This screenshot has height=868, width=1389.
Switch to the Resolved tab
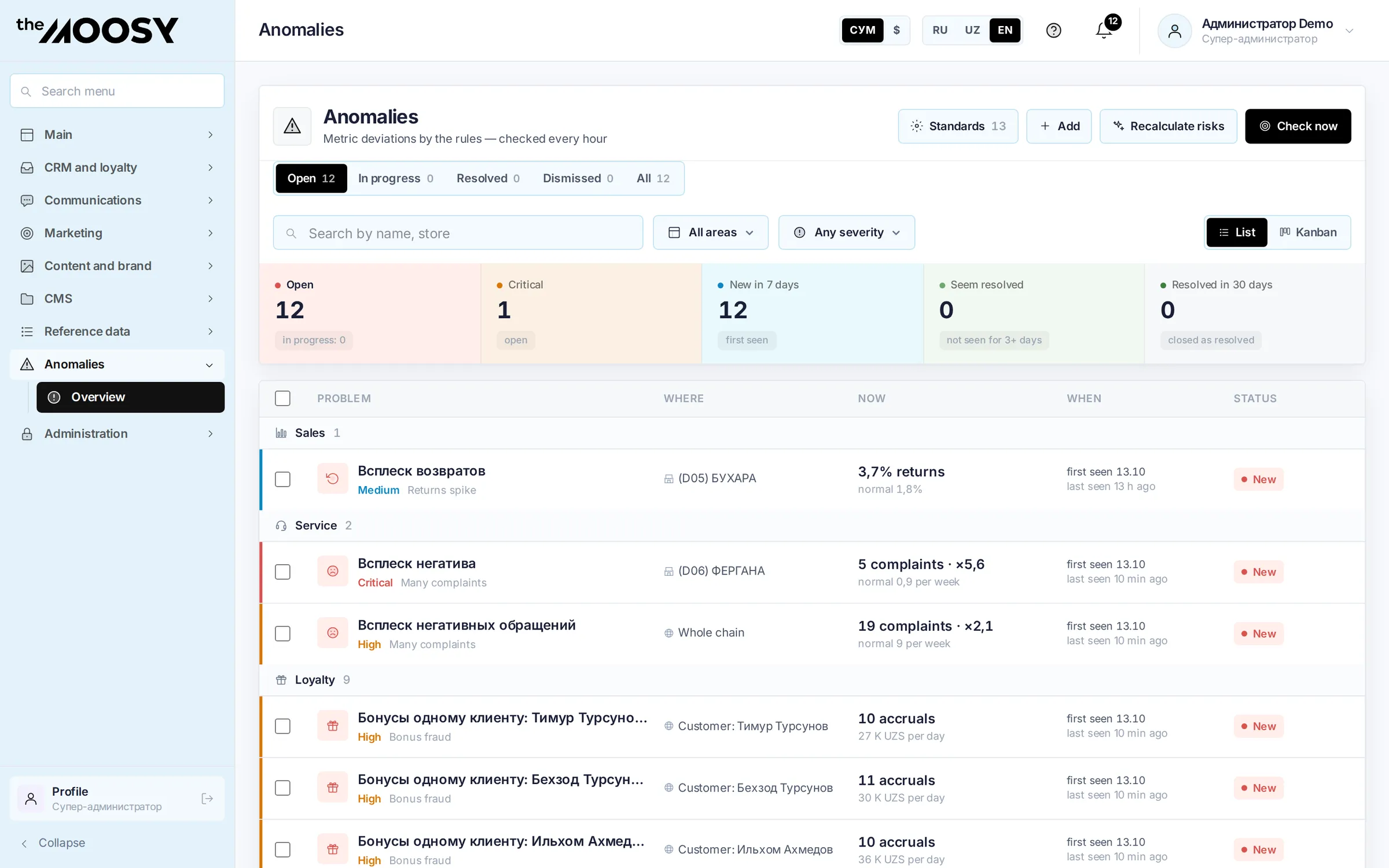tap(488, 178)
